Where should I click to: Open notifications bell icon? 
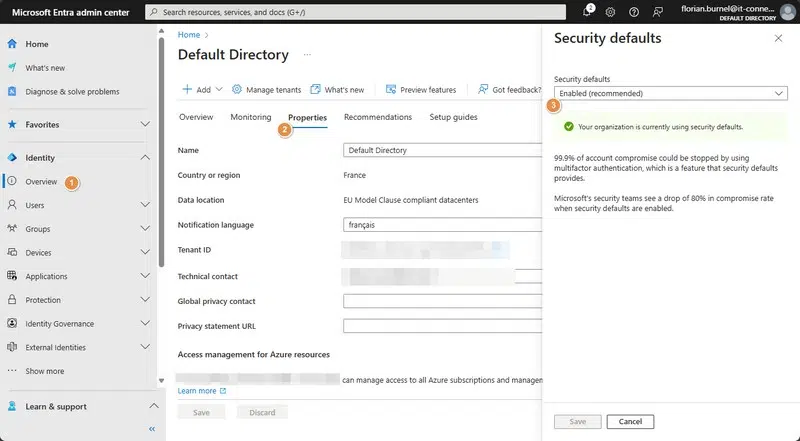coord(588,12)
